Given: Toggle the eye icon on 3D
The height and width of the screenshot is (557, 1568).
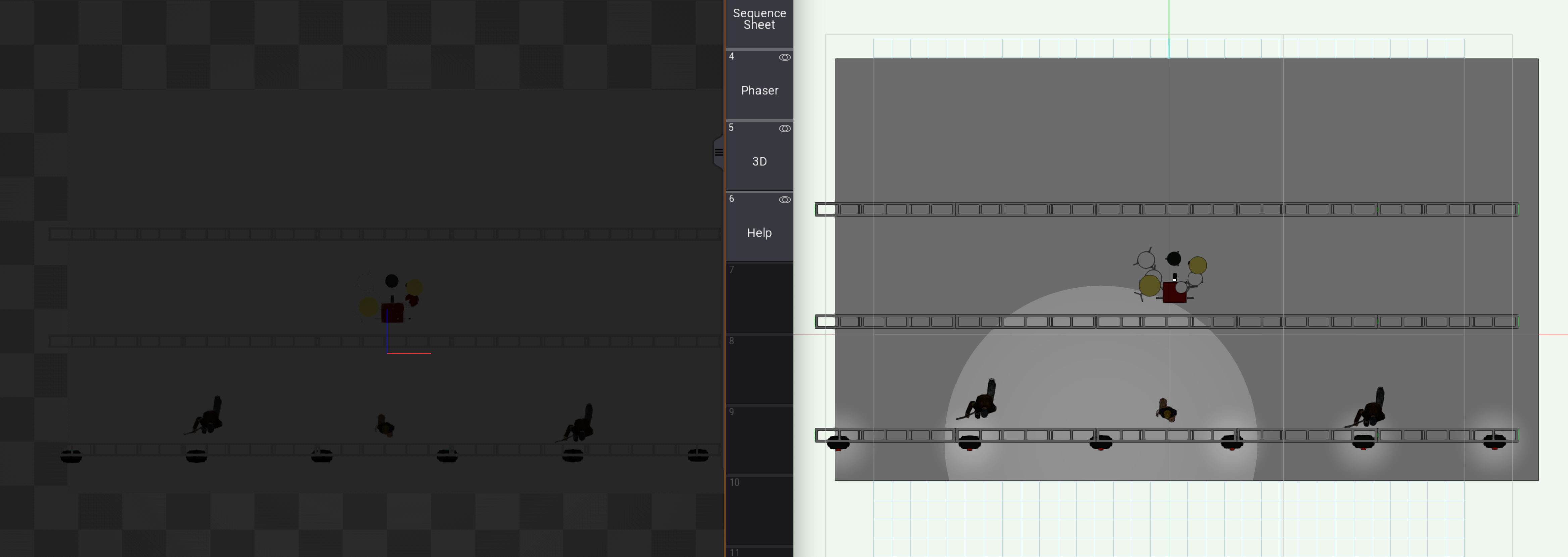Looking at the screenshot, I should (785, 129).
